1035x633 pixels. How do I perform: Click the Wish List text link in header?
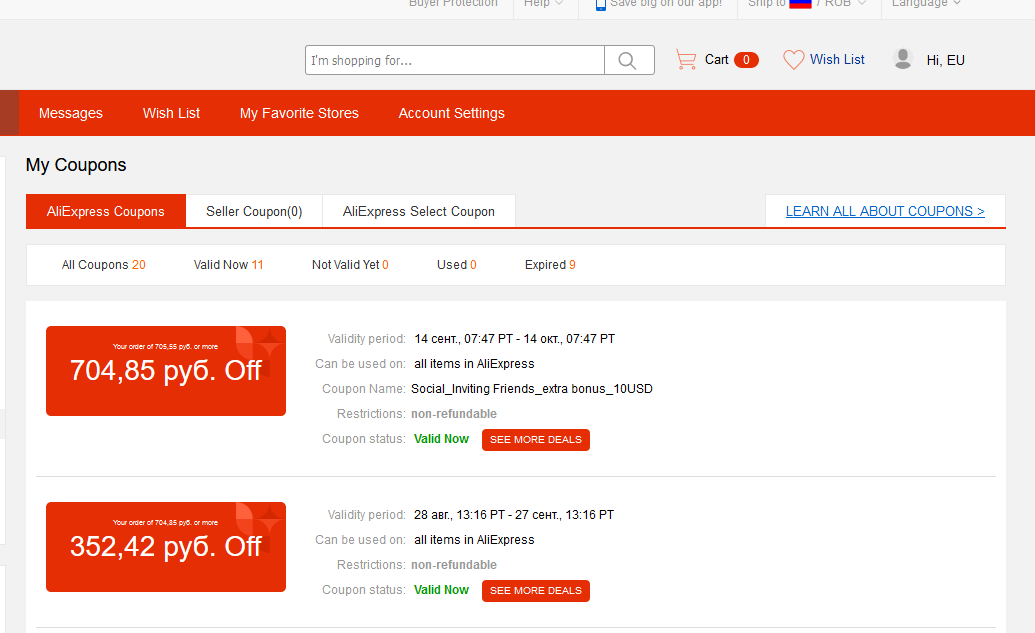coord(837,59)
